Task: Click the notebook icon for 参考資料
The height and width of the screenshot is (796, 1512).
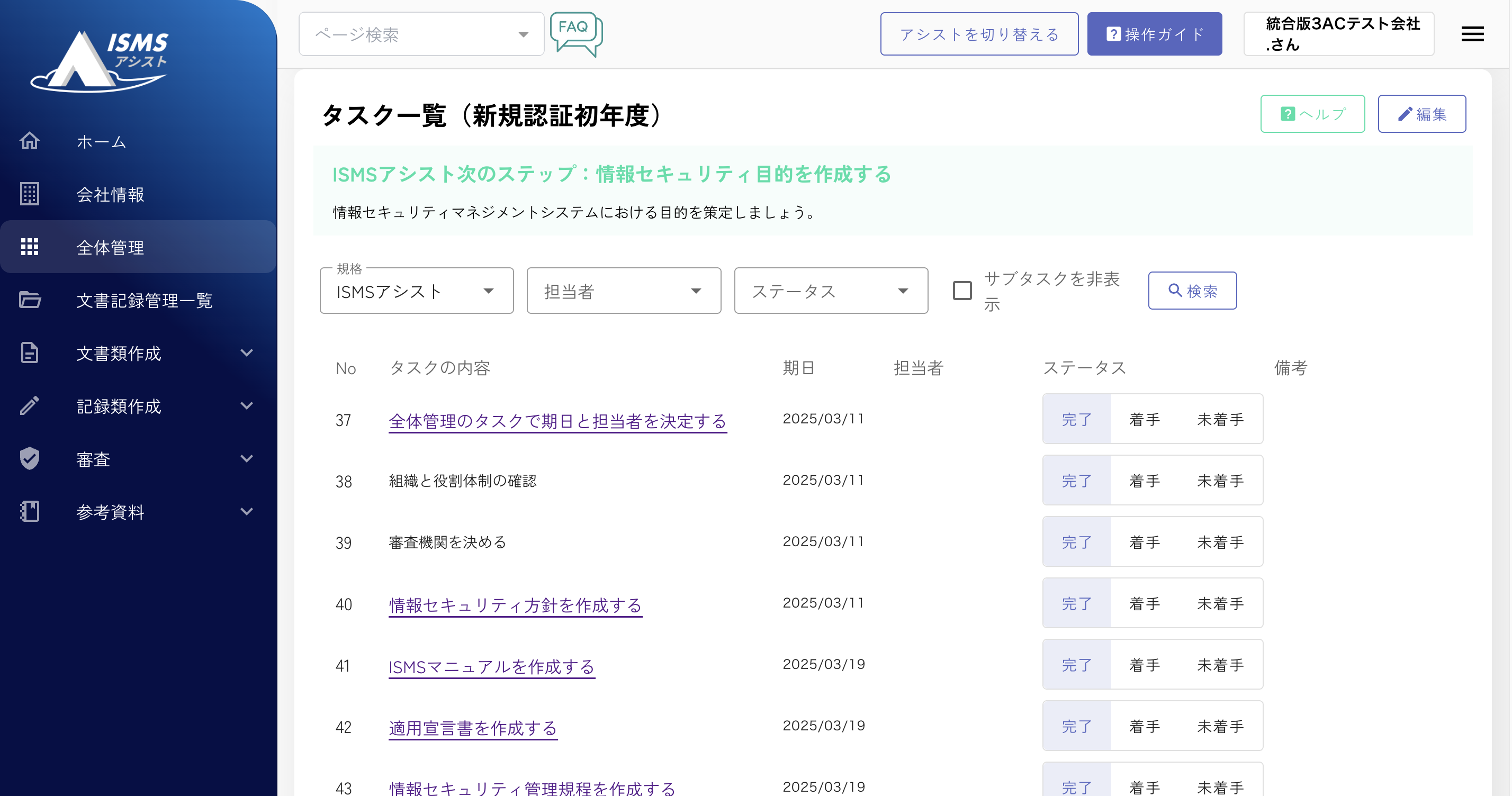Action: pos(29,511)
